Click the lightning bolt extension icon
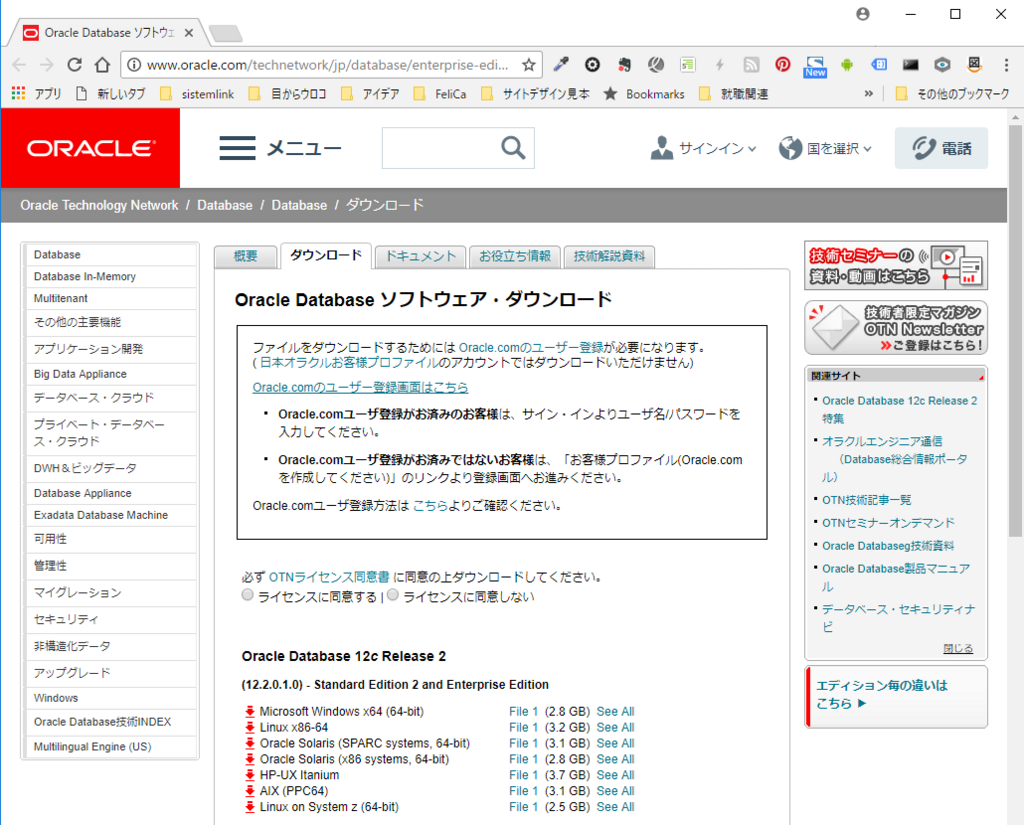1024x825 pixels. click(720, 64)
